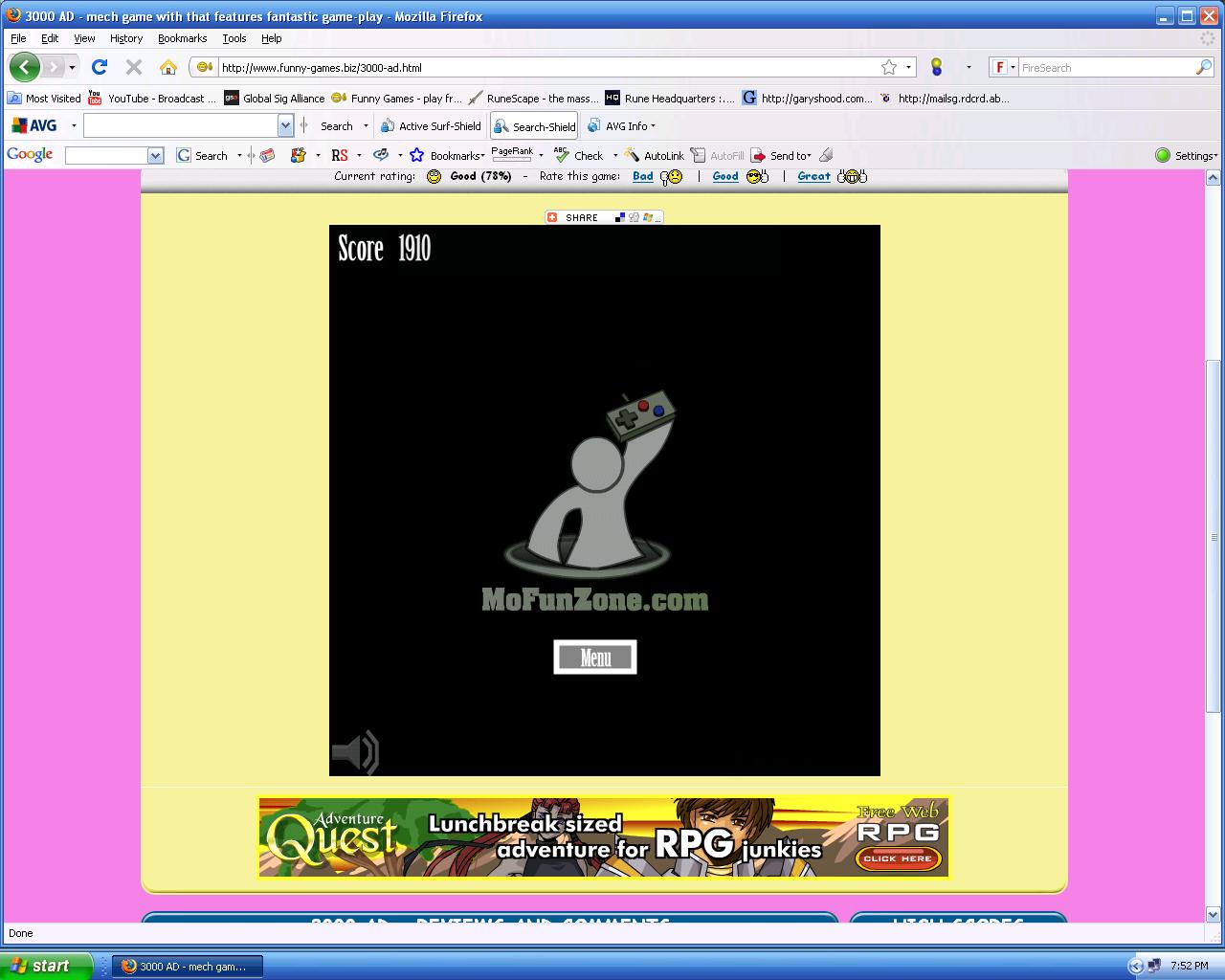Click the scrollbar up arrow
Viewport: 1225px width, 980px height.
pyautogui.click(x=1214, y=178)
